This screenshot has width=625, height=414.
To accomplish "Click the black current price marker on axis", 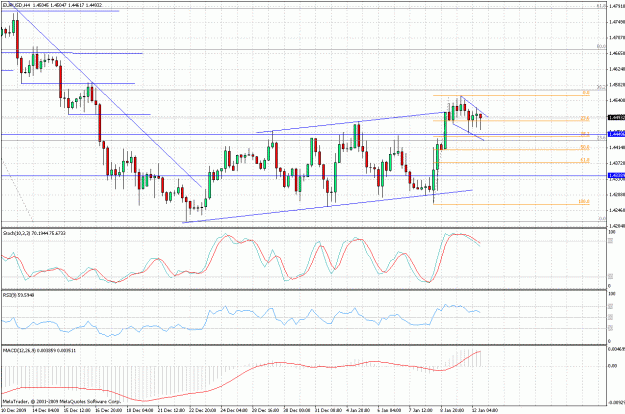I will click(x=616, y=117).
